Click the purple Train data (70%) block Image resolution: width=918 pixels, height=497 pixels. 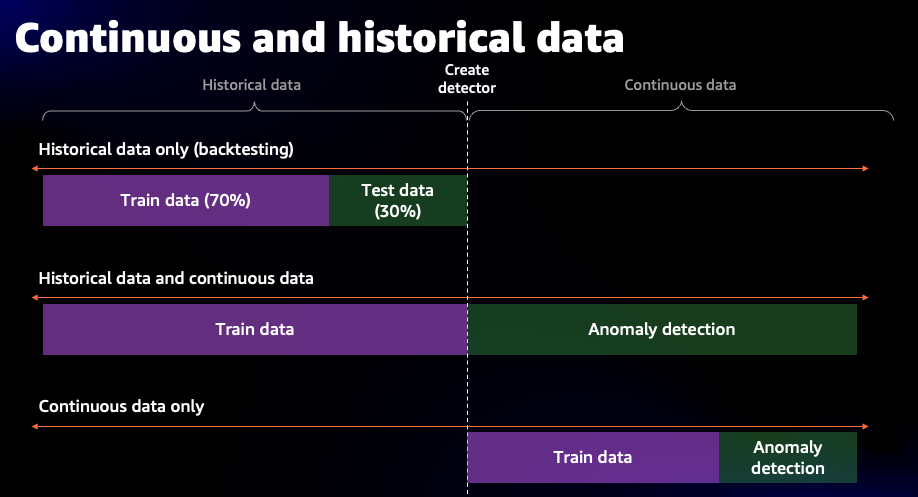(186, 200)
